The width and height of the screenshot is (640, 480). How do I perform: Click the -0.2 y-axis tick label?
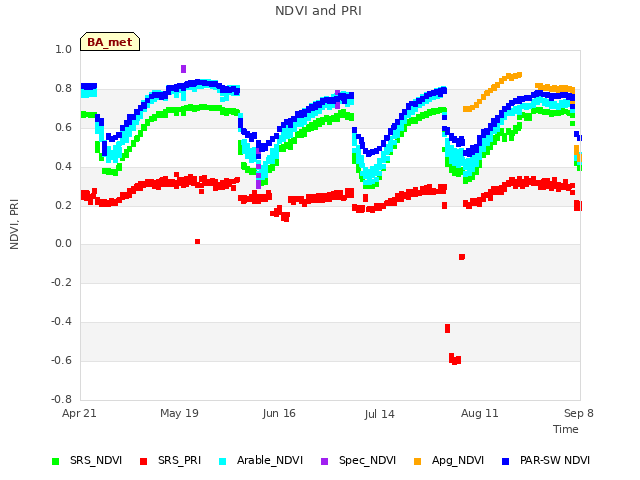(61, 282)
